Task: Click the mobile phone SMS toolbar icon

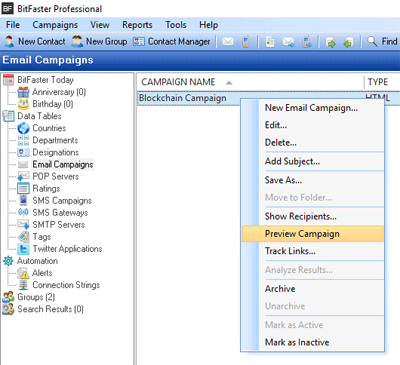Action: (x=246, y=42)
